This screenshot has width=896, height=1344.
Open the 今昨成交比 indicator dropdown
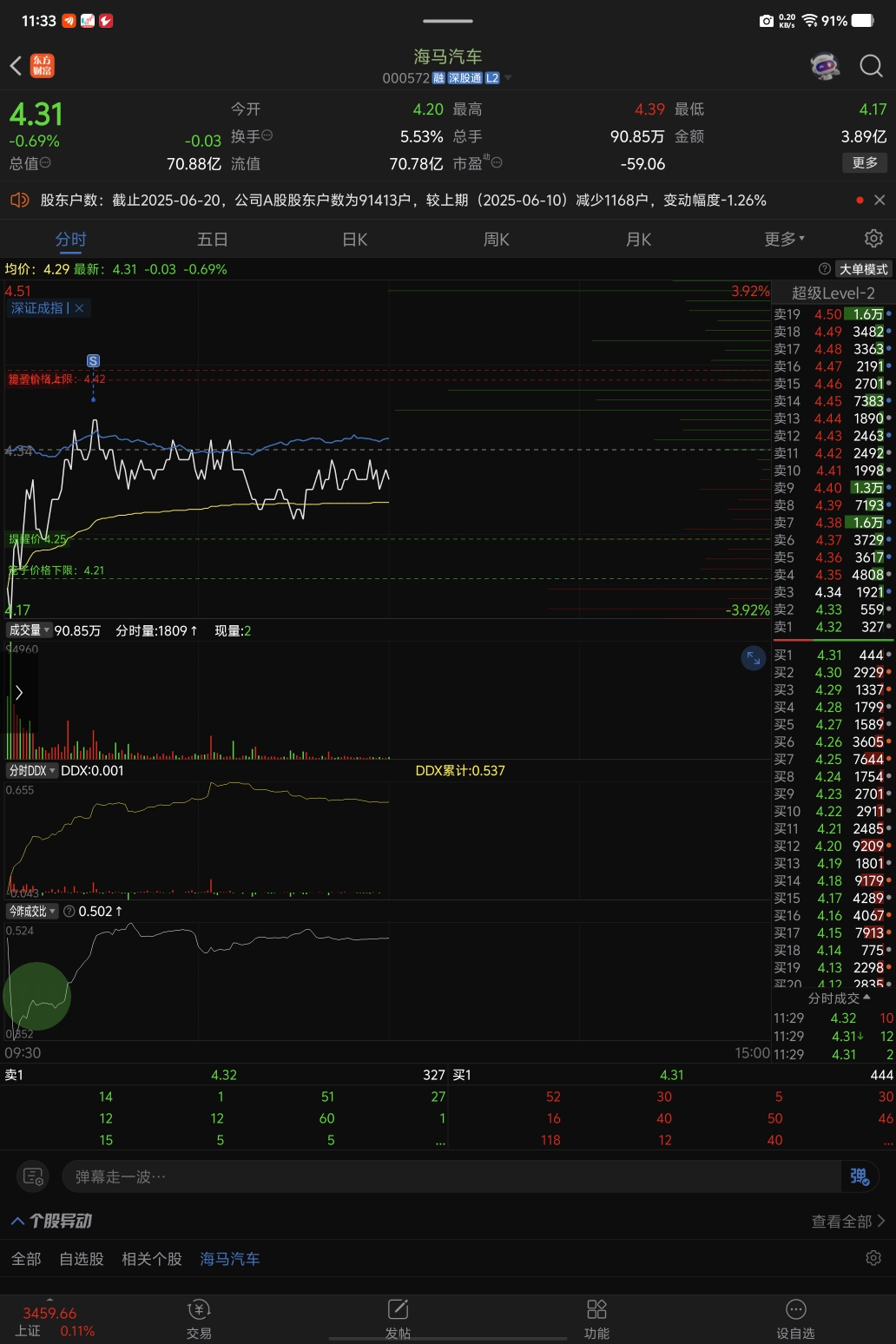(x=32, y=911)
